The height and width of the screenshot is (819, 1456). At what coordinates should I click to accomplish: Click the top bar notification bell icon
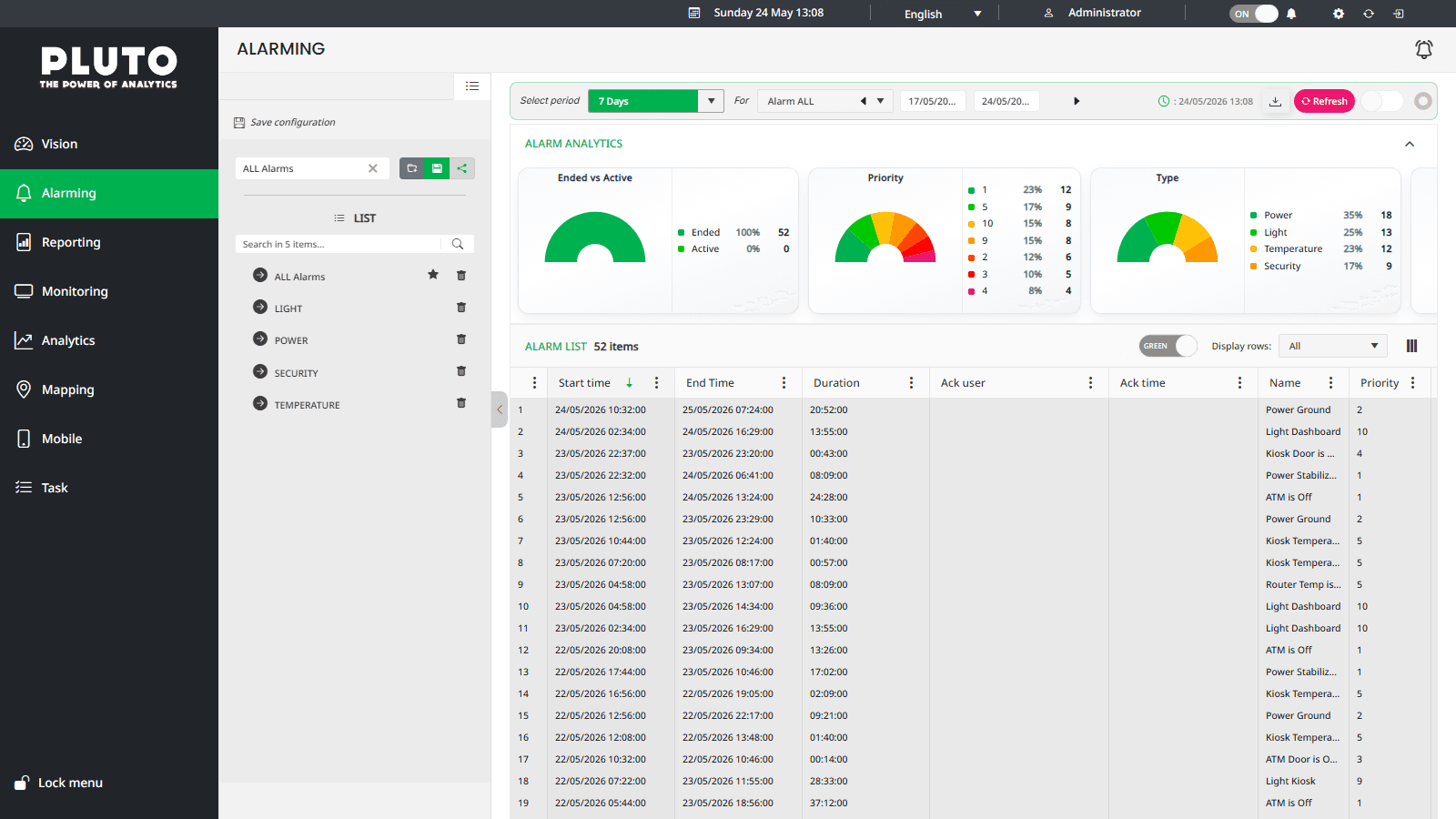click(1291, 14)
